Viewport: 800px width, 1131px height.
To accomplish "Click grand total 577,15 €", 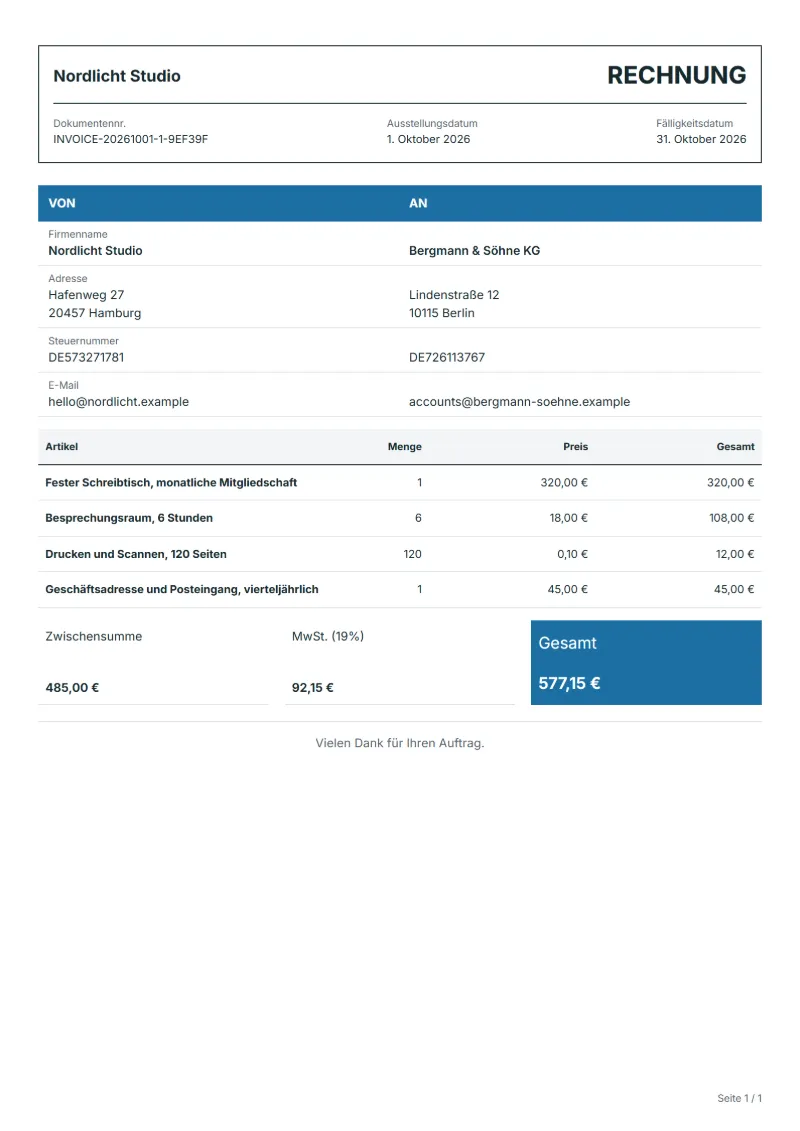I will point(569,683).
